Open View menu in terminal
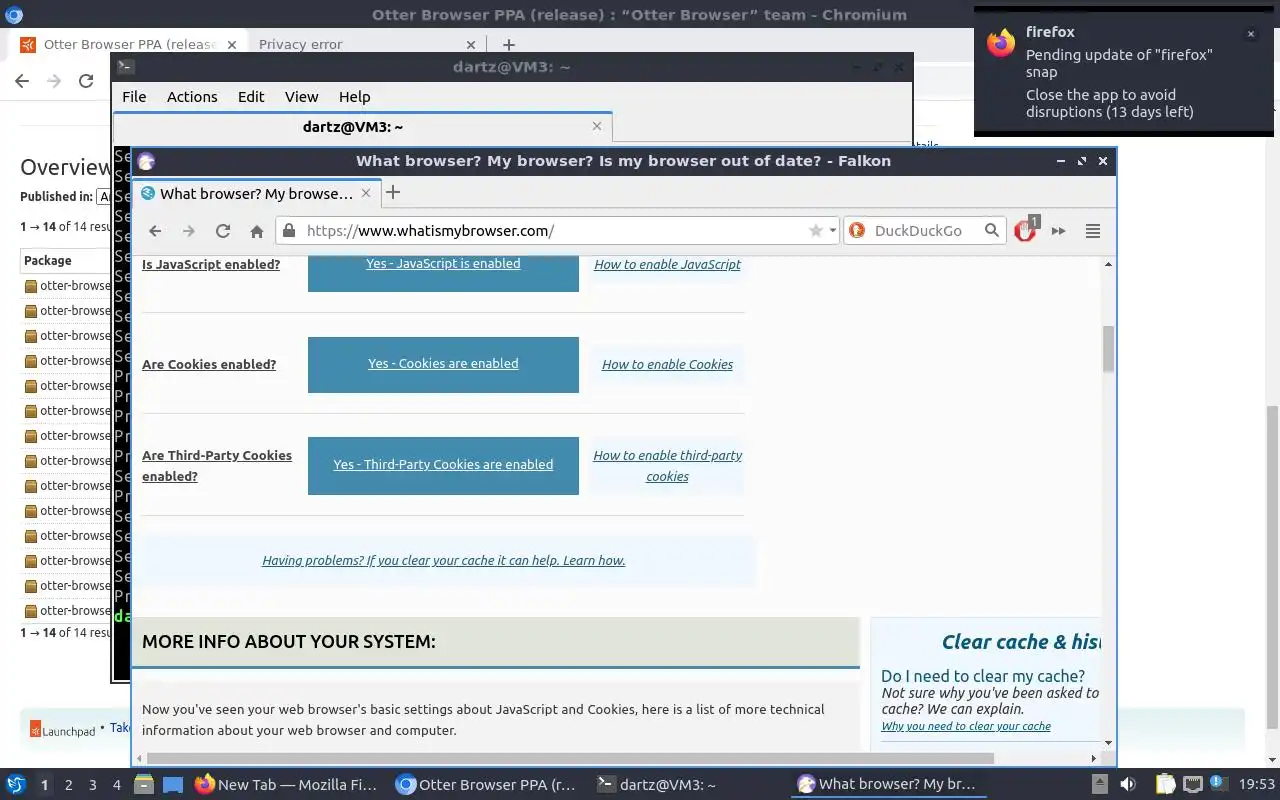 301,97
